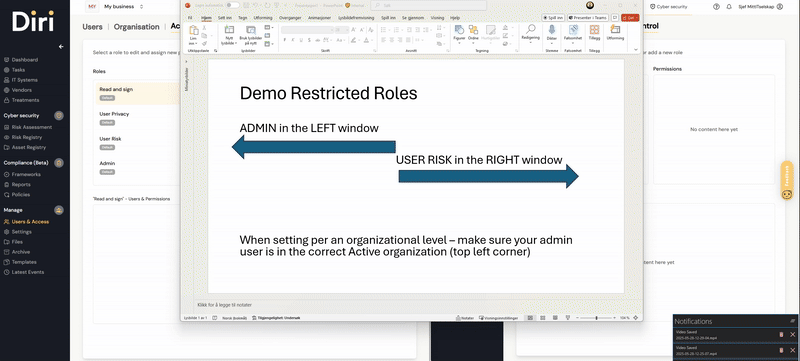
Task: Switch to normal view in status bar
Action: tap(530, 318)
